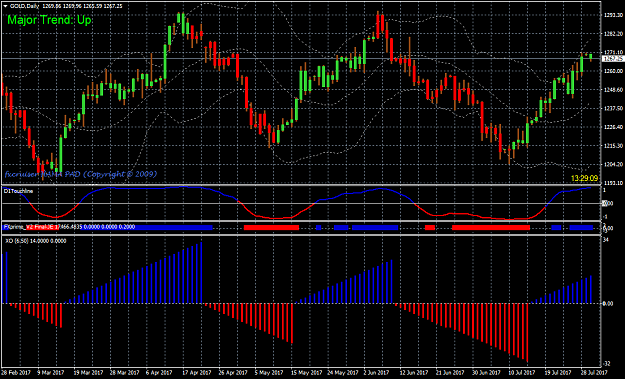Click the yellow 13:29:09 candle timer
This screenshot has height=379, width=625.
tap(584, 178)
